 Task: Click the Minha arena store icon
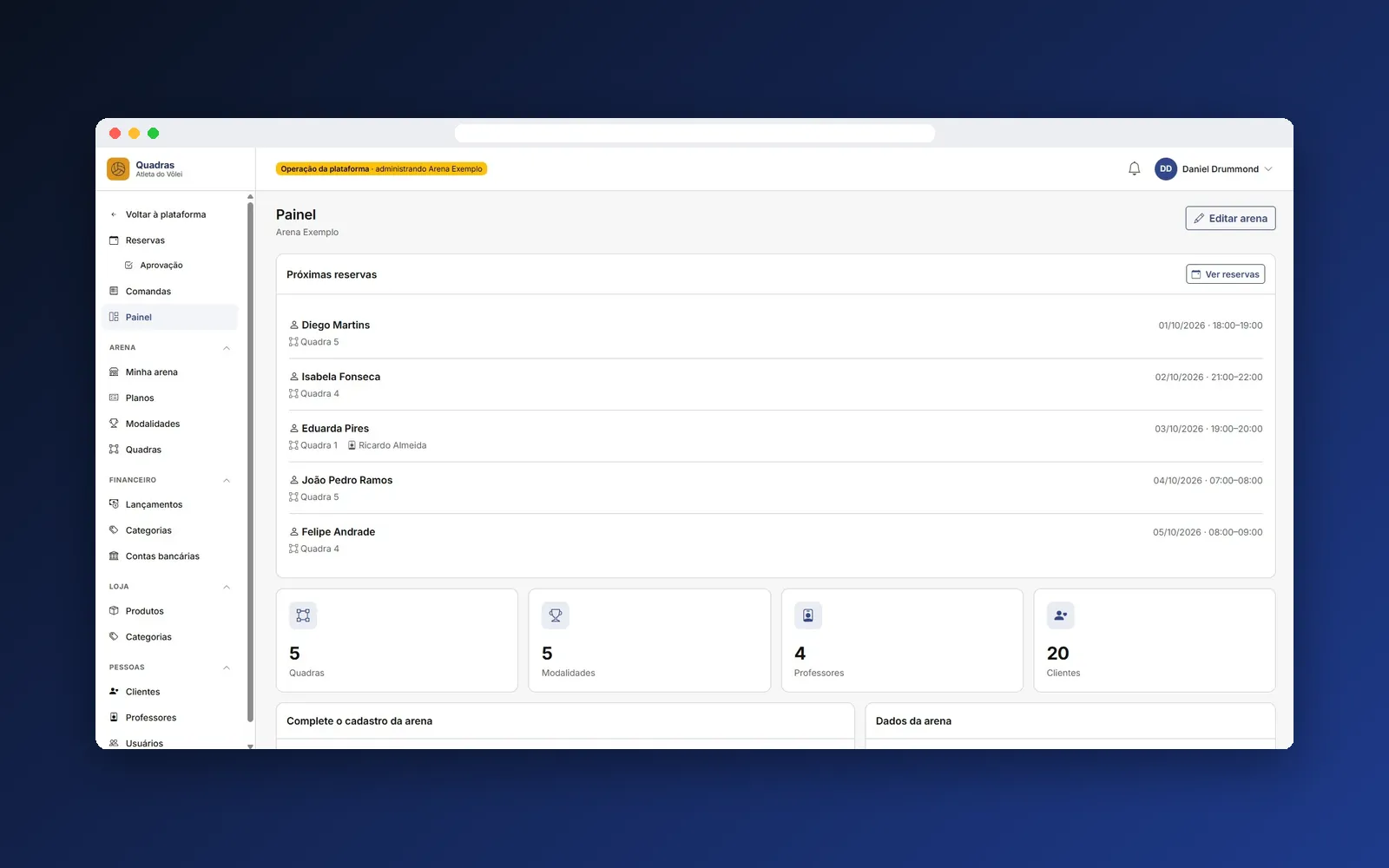click(x=114, y=372)
